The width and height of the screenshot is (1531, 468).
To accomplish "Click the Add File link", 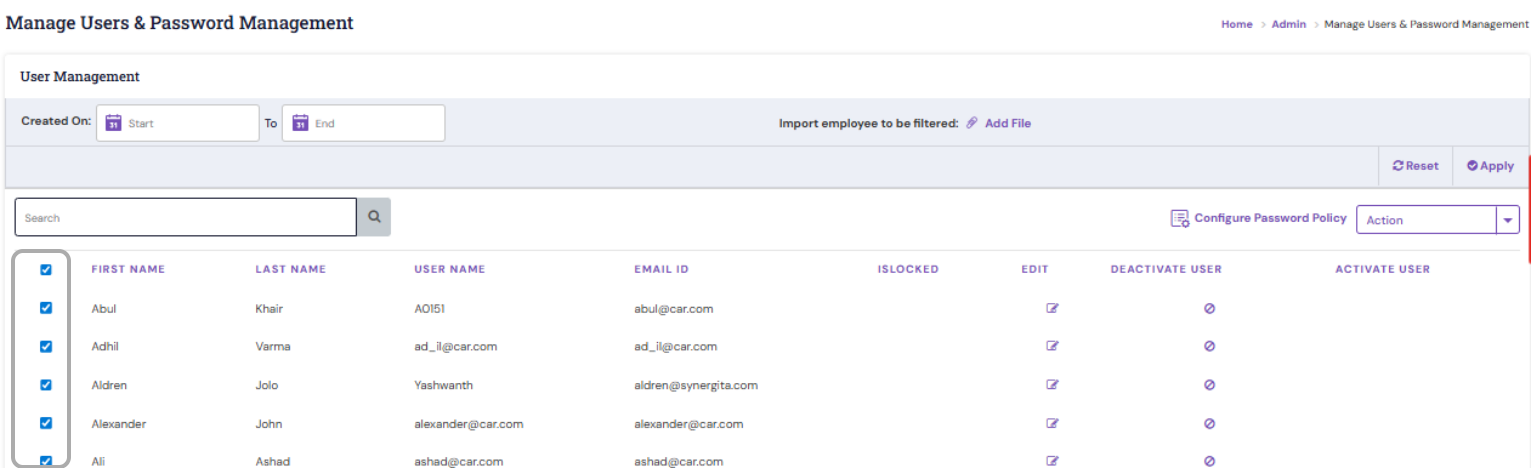I will point(1008,123).
